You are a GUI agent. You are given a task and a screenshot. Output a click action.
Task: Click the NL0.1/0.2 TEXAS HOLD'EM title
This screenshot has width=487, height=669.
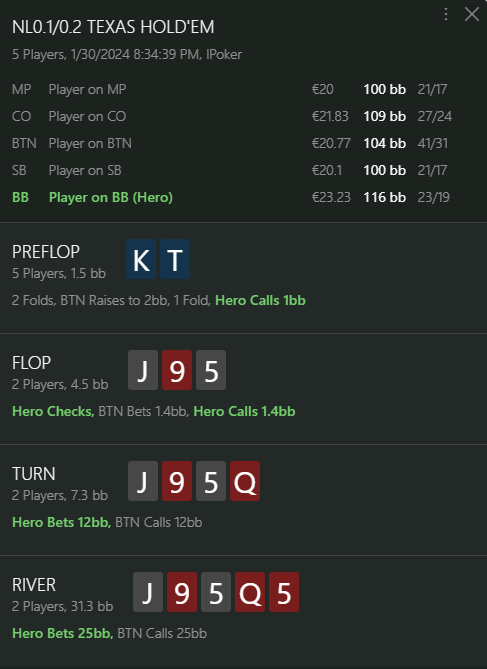point(113,27)
